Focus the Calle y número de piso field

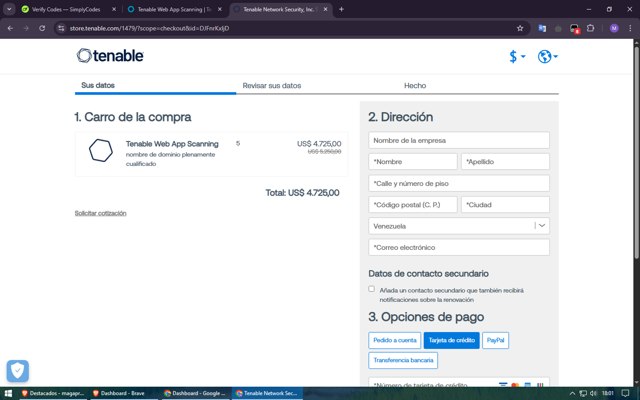[459, 183]
